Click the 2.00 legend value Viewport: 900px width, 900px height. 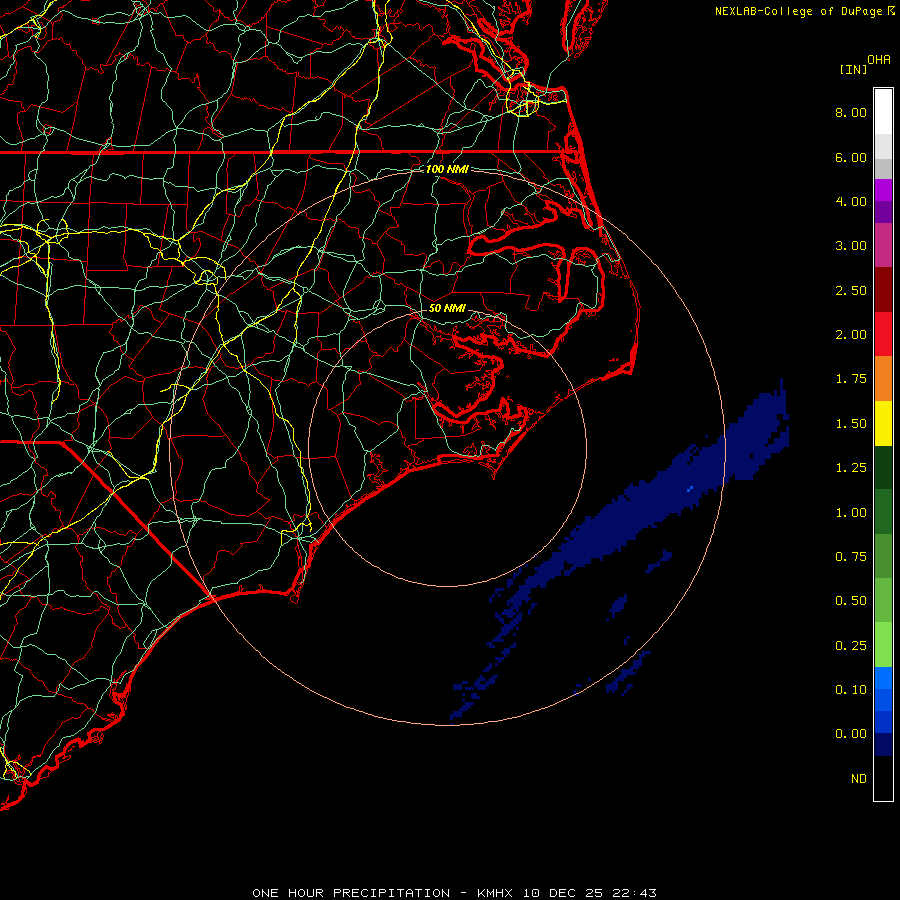[x=851, y=335]
